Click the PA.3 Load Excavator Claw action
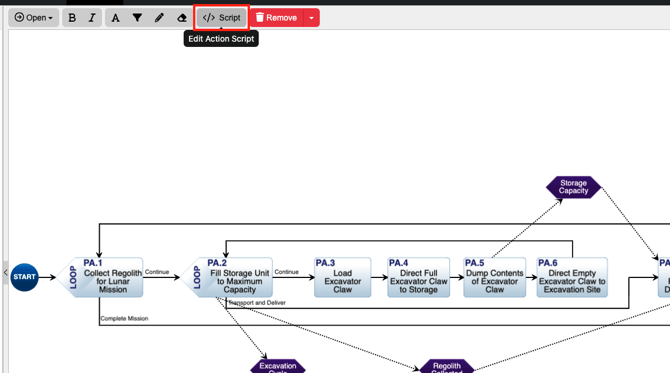Image resolution: width=670 pixels, height=373 pixels. pyautogui.click(x=342, y=277)
